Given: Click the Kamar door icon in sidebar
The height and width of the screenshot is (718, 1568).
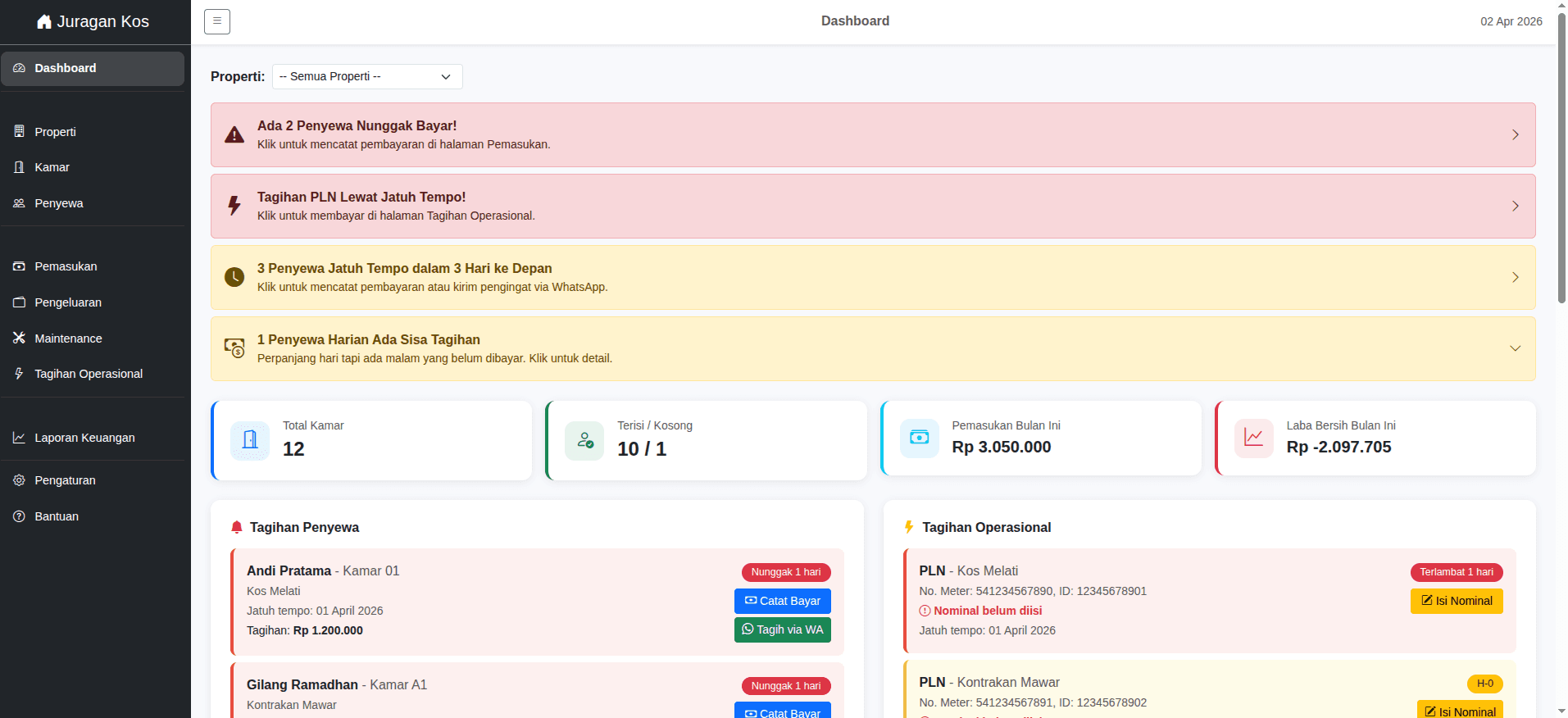Looking at the screenshot, I should (19, 167).
